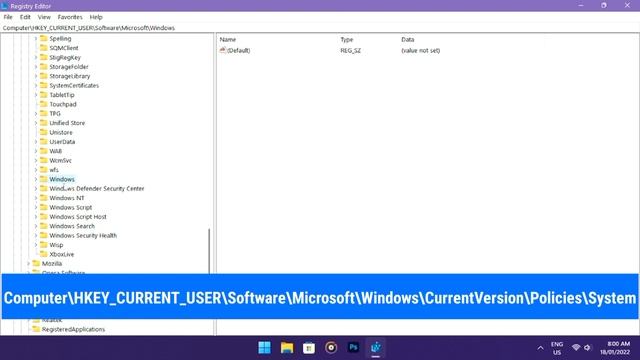Show hidden system tray icons
This screenshot has width=640, height=360.
[x=540, y=348]
